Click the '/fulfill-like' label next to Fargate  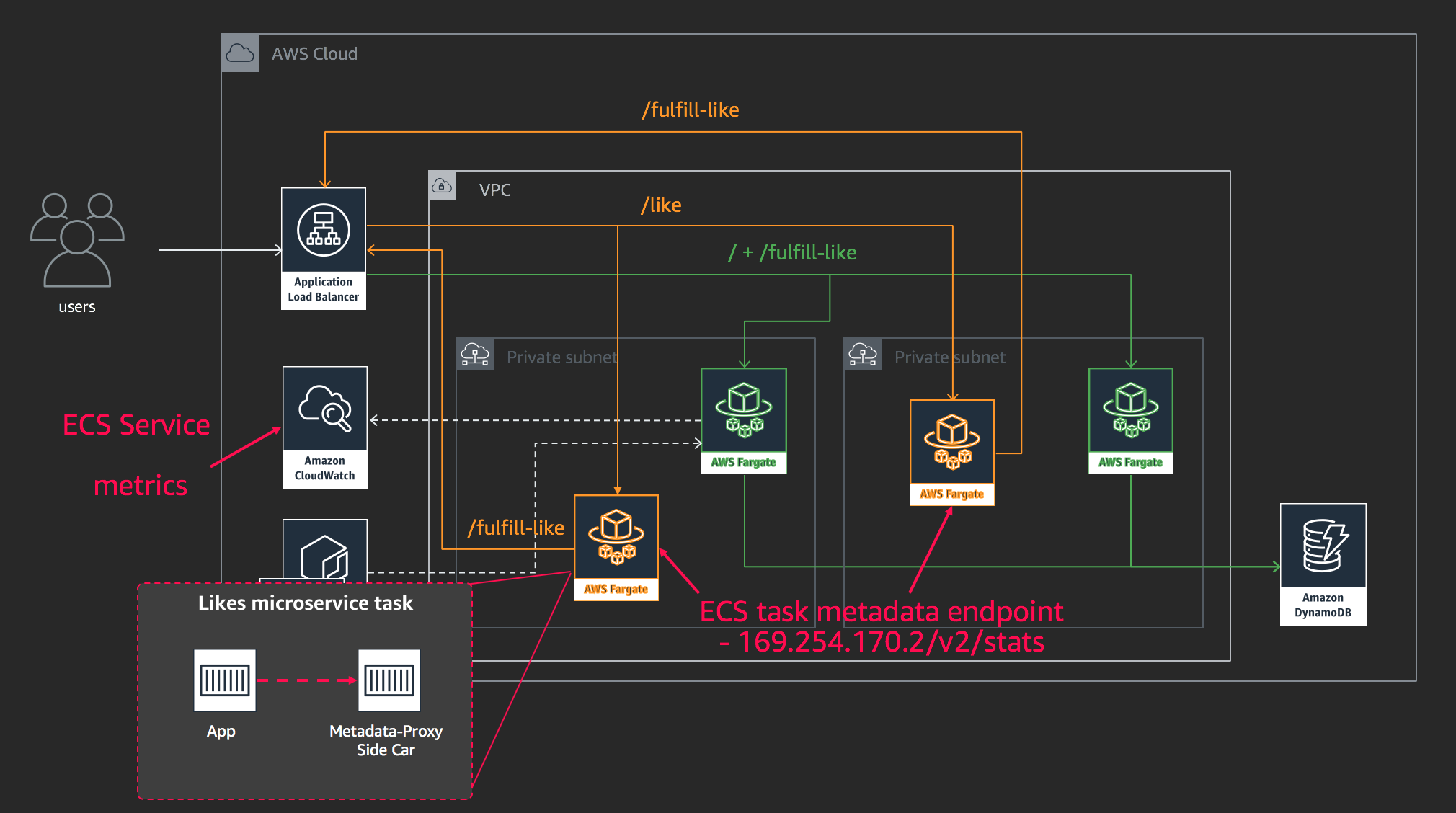click(x=516, y=528)
